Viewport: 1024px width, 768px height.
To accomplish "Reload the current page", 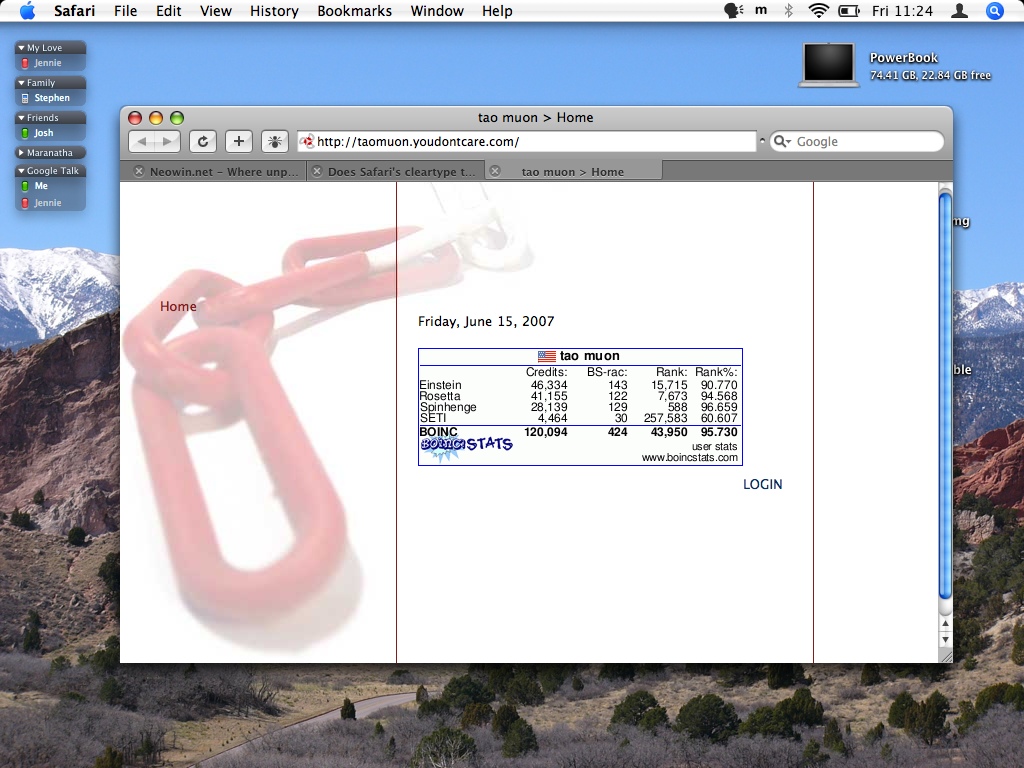I will click(x=203, y=141).
